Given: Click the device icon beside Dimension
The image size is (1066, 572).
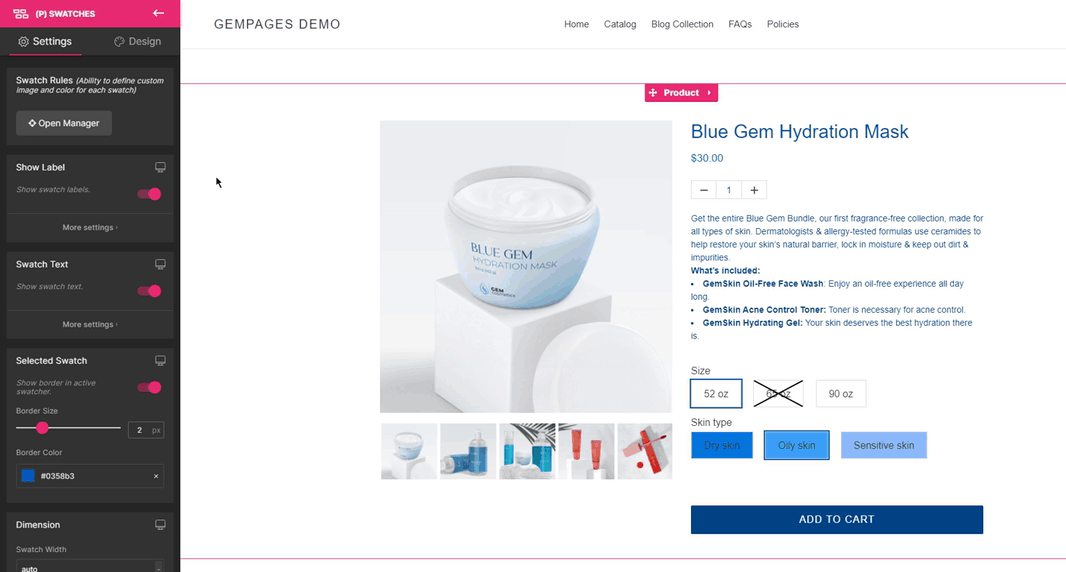Looking at the screenshot, I should click(x=160, y=524).
